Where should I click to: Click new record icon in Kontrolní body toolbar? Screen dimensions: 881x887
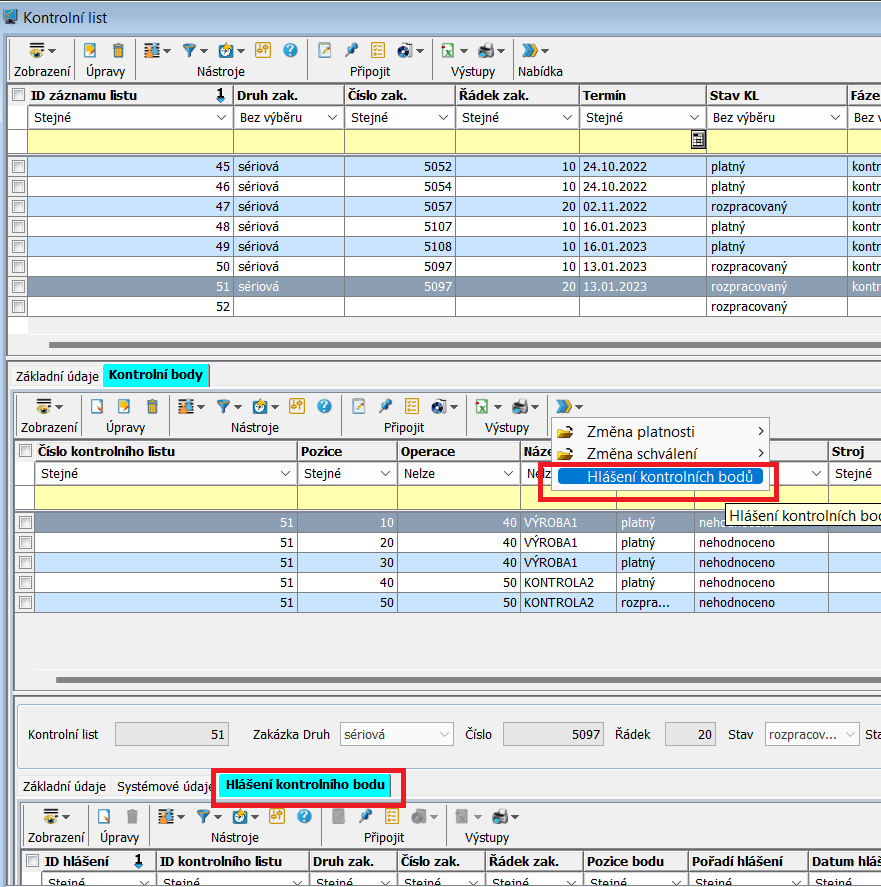click(x=98, y=406)
